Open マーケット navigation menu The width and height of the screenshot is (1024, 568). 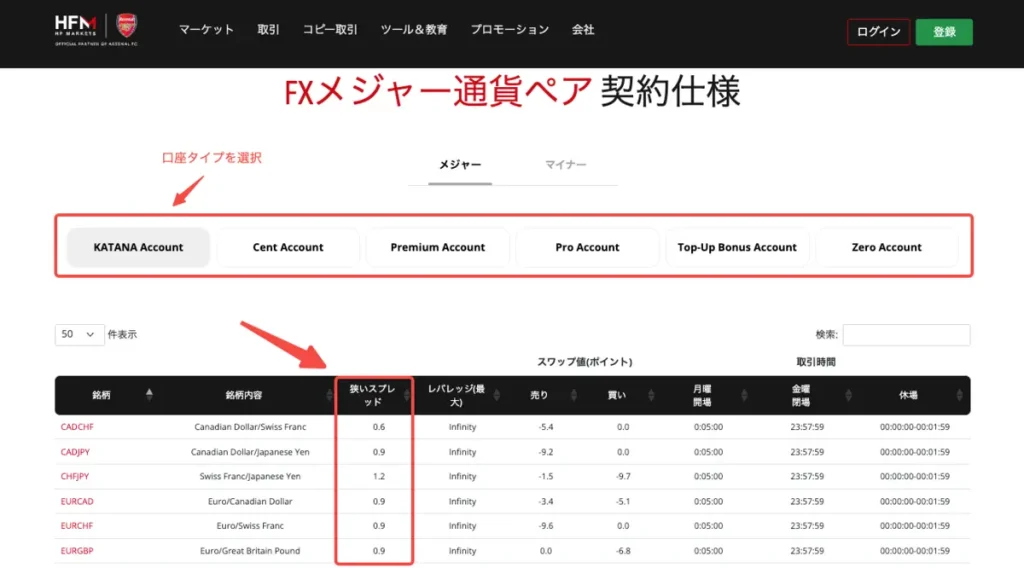206,29
